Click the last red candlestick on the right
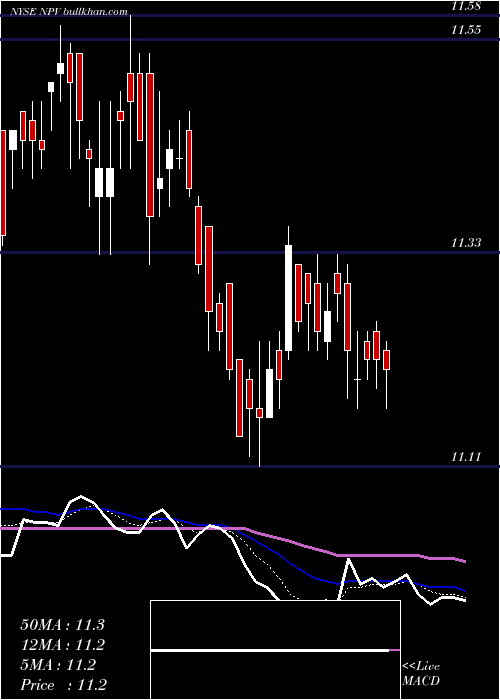Image resolution: width=500 pixels, height=700 pixels. [387, 360]
